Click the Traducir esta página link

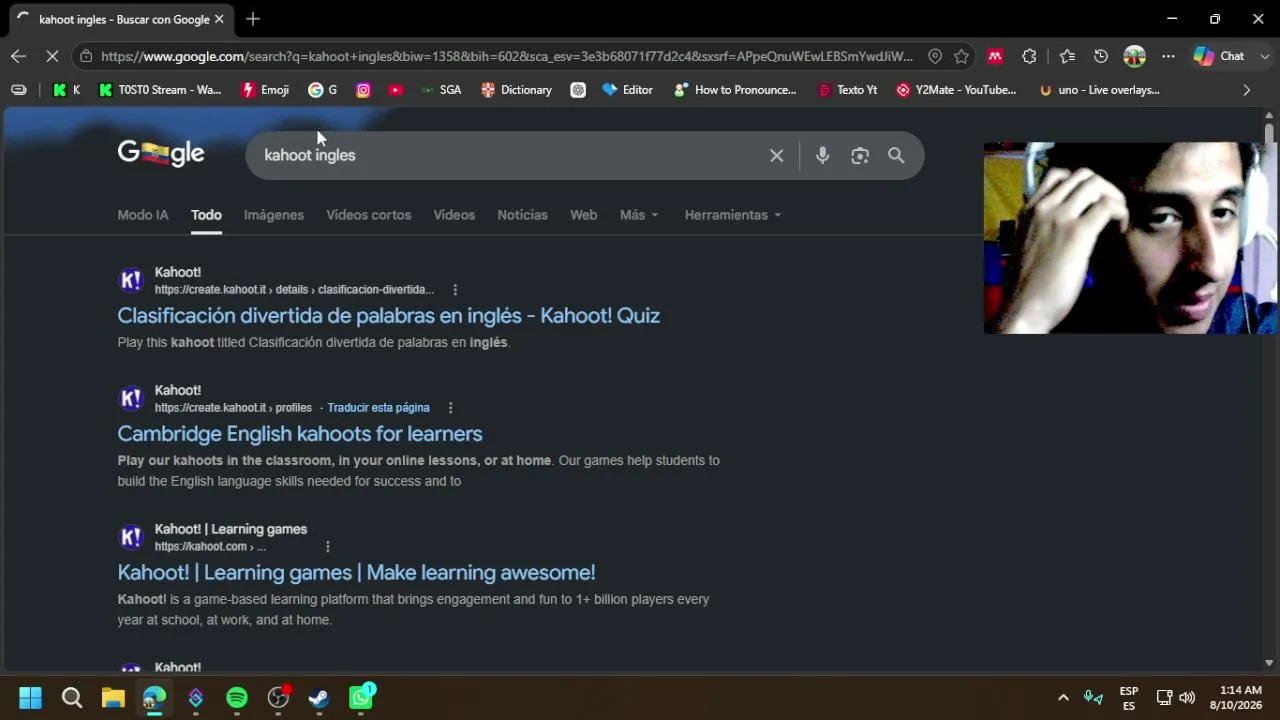(378, 408)
